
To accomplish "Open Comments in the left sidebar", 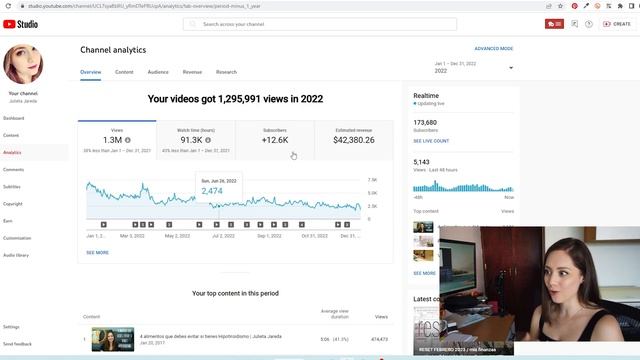I will [13, 169].
